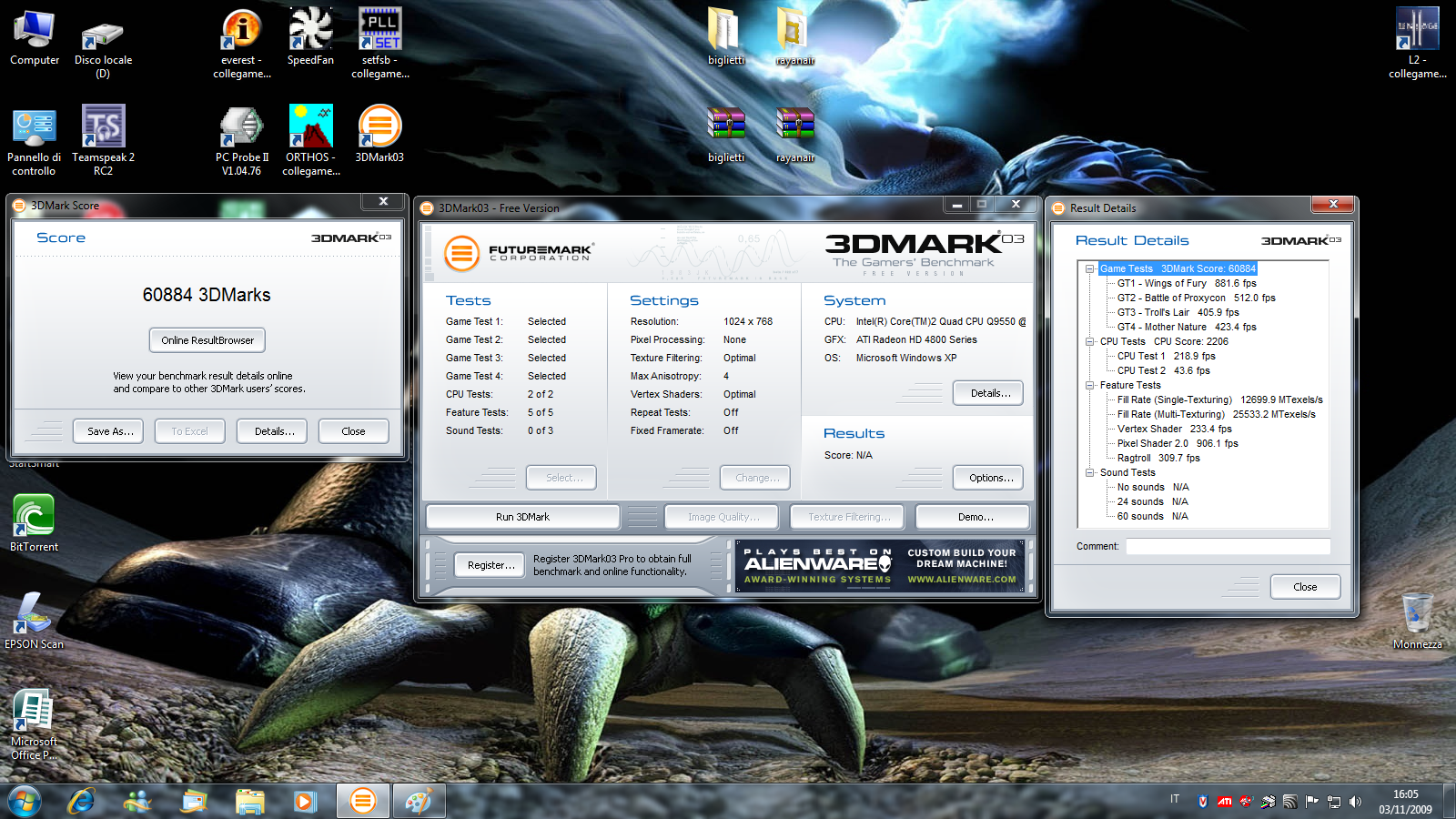Click Save As... in Score window
This screenshot has height=819, width=1456.
click(x=110, y=431)
